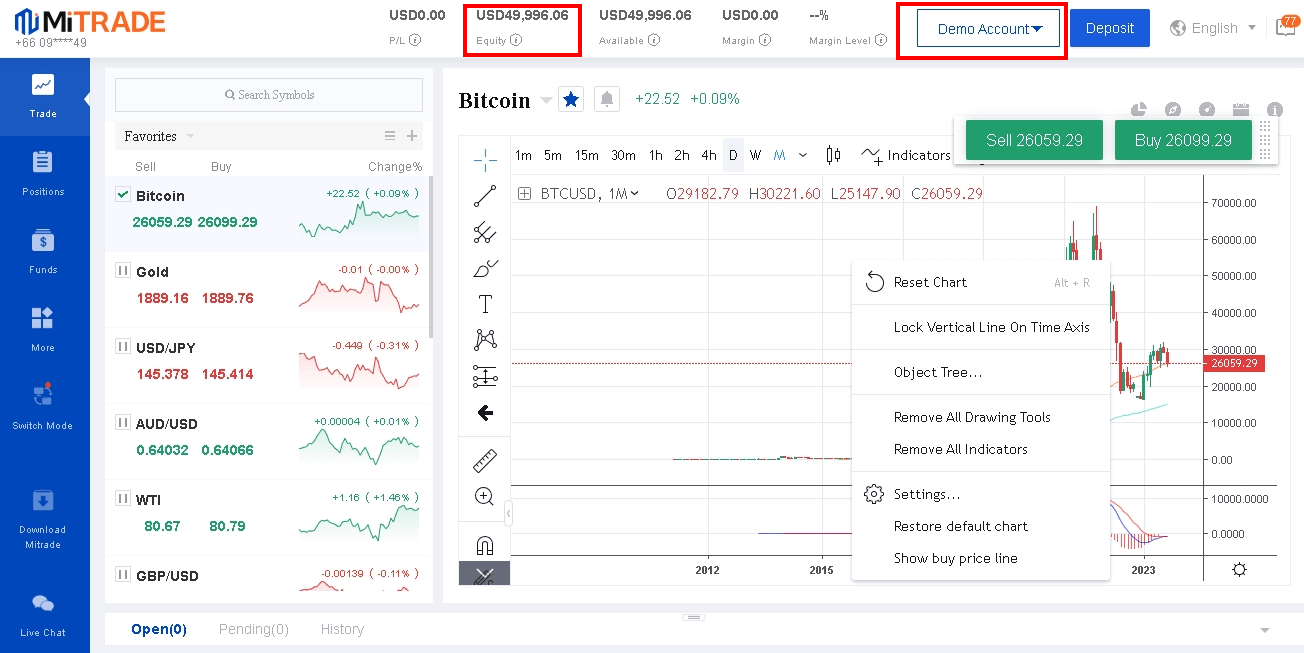Click the blue Deposit button
This screenshot has width=1304, height=653.
coord(1109,28)
